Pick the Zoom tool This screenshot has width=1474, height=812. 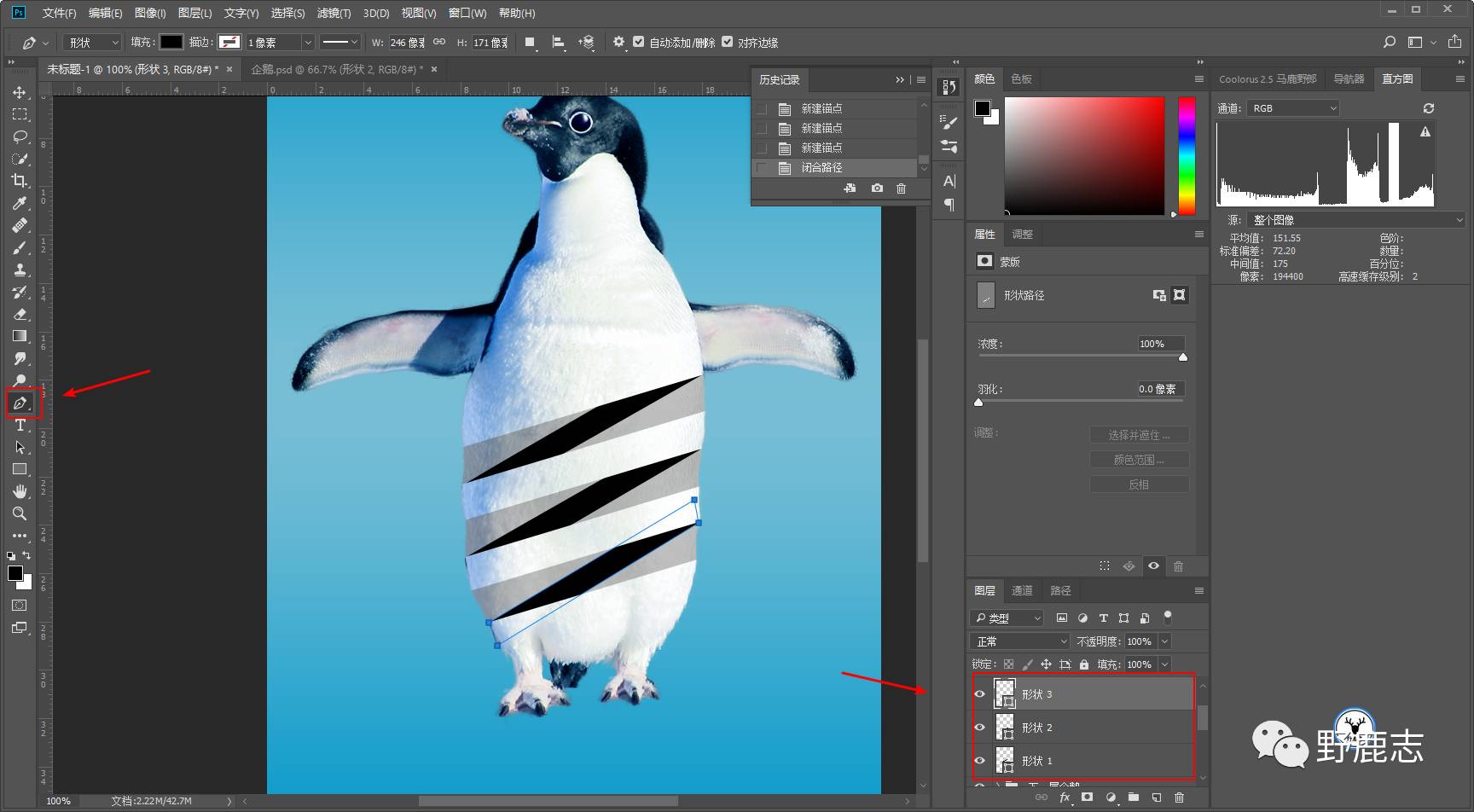pos(20,513)
